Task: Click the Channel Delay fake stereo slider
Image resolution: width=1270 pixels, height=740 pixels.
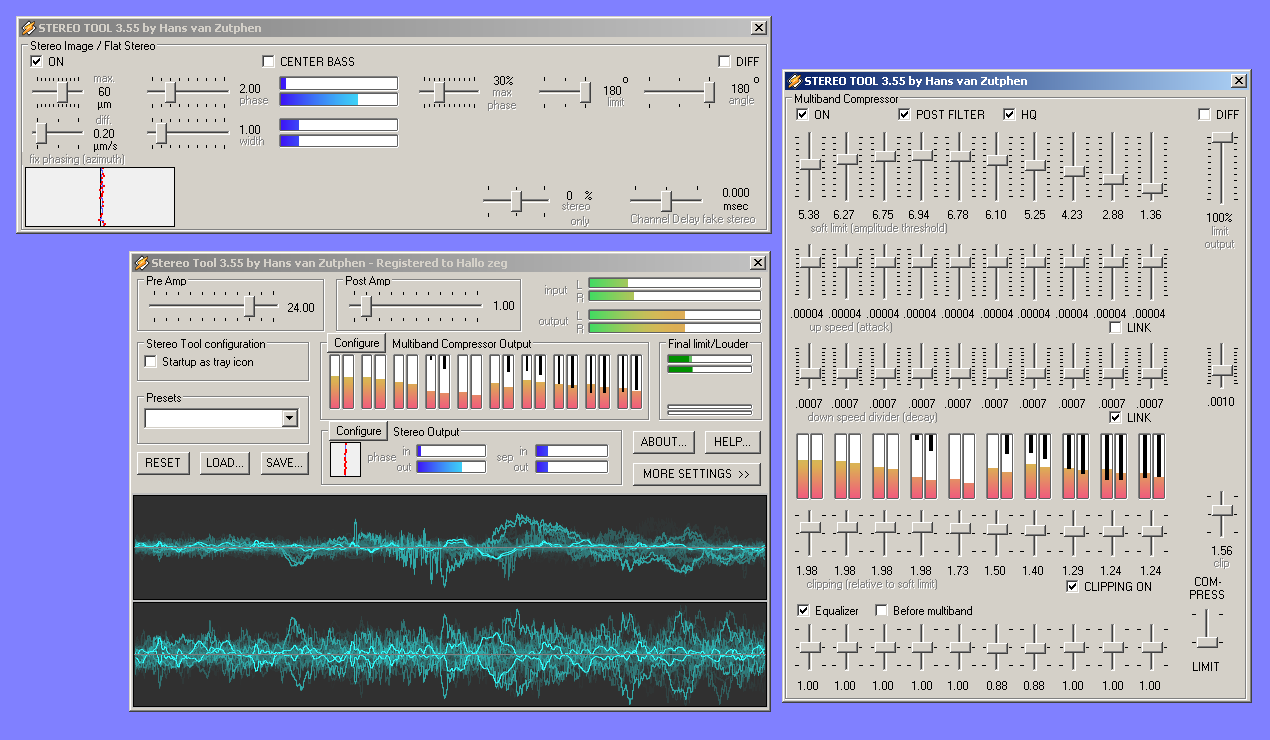Action: pos(666,200)
